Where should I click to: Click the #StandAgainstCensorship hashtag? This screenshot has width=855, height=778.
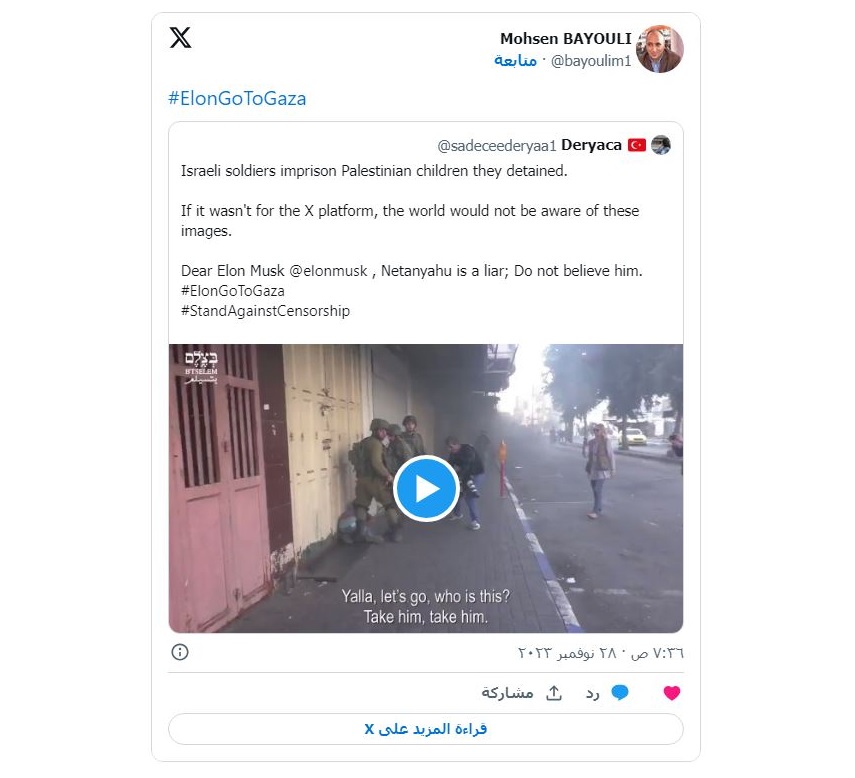tap(266, 311)
